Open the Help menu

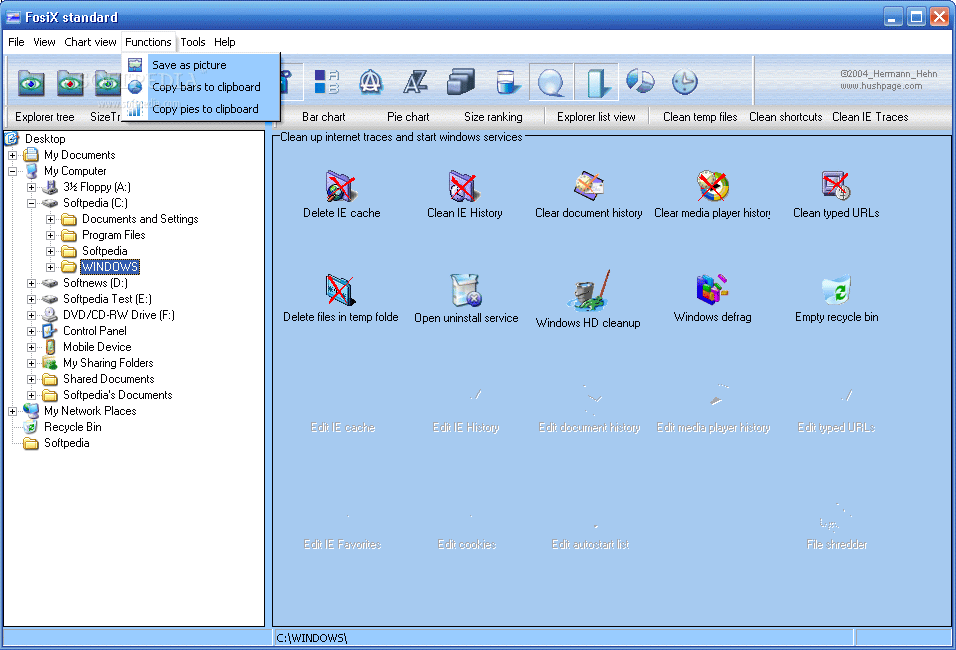click(x=224, y=42)
